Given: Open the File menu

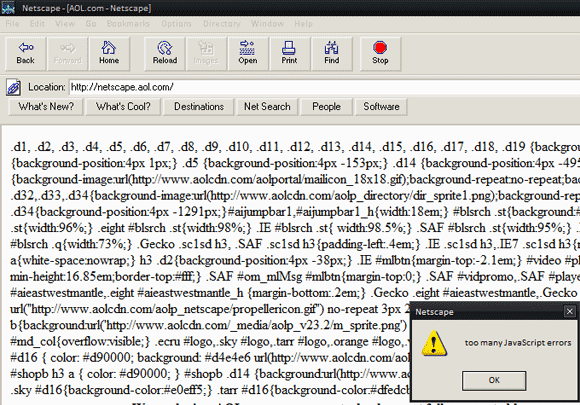Looking at the screenshot, I should 12,24.
